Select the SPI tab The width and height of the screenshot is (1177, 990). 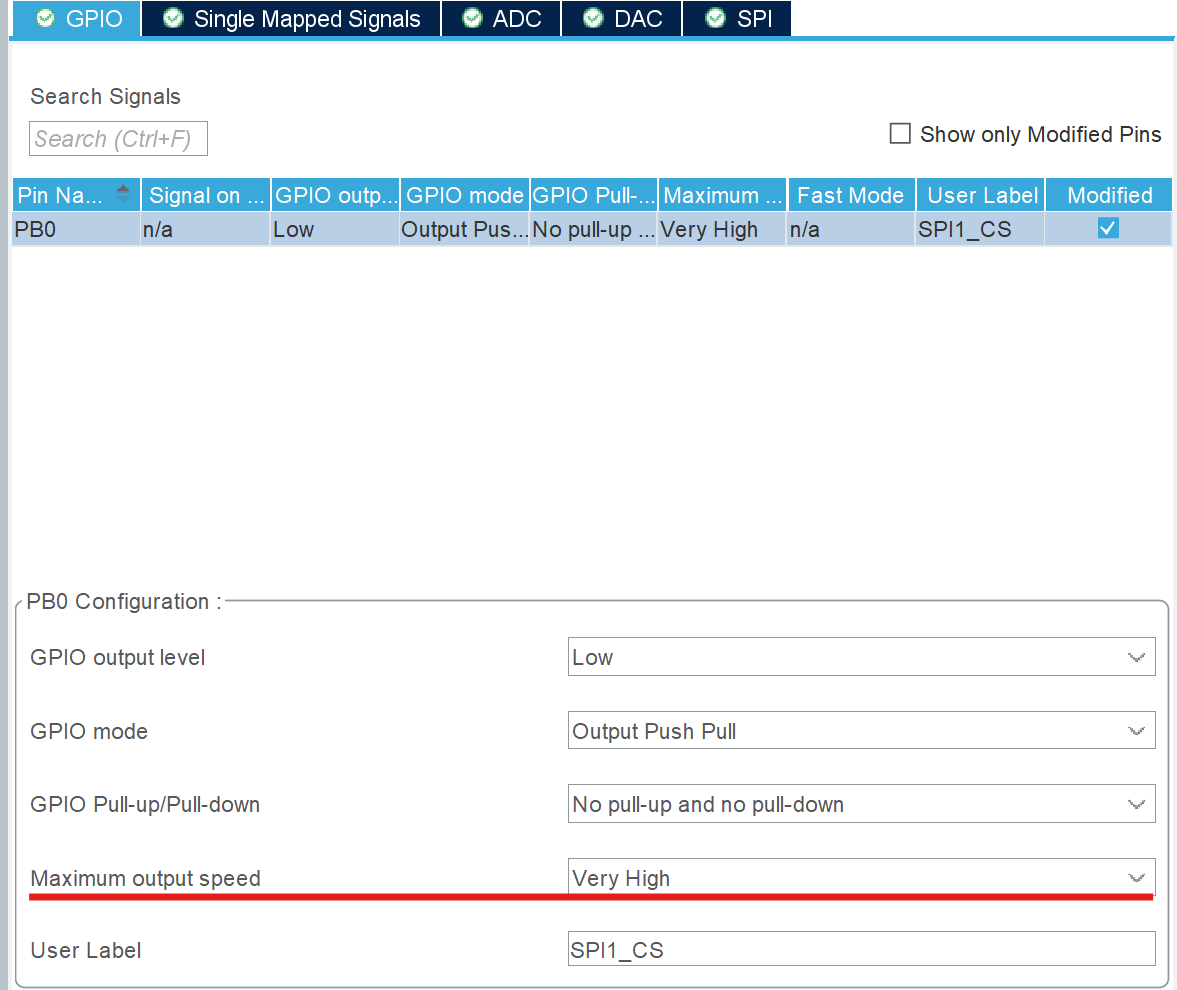[x=736, y=18]
